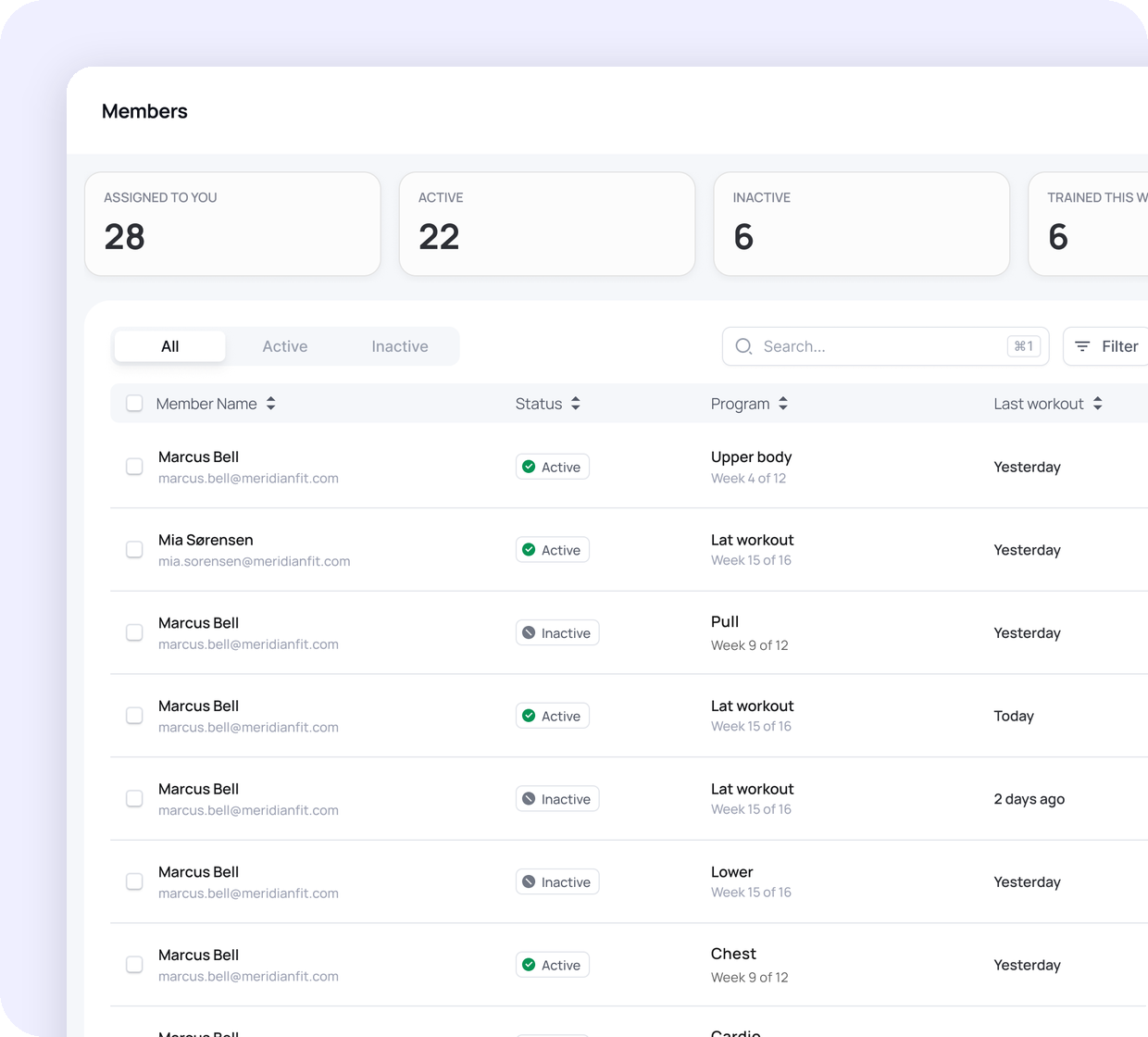Sort by Program column arrows
Image resolution: width=1148 pixels, height=1037 pixels.
coord(783,404)
